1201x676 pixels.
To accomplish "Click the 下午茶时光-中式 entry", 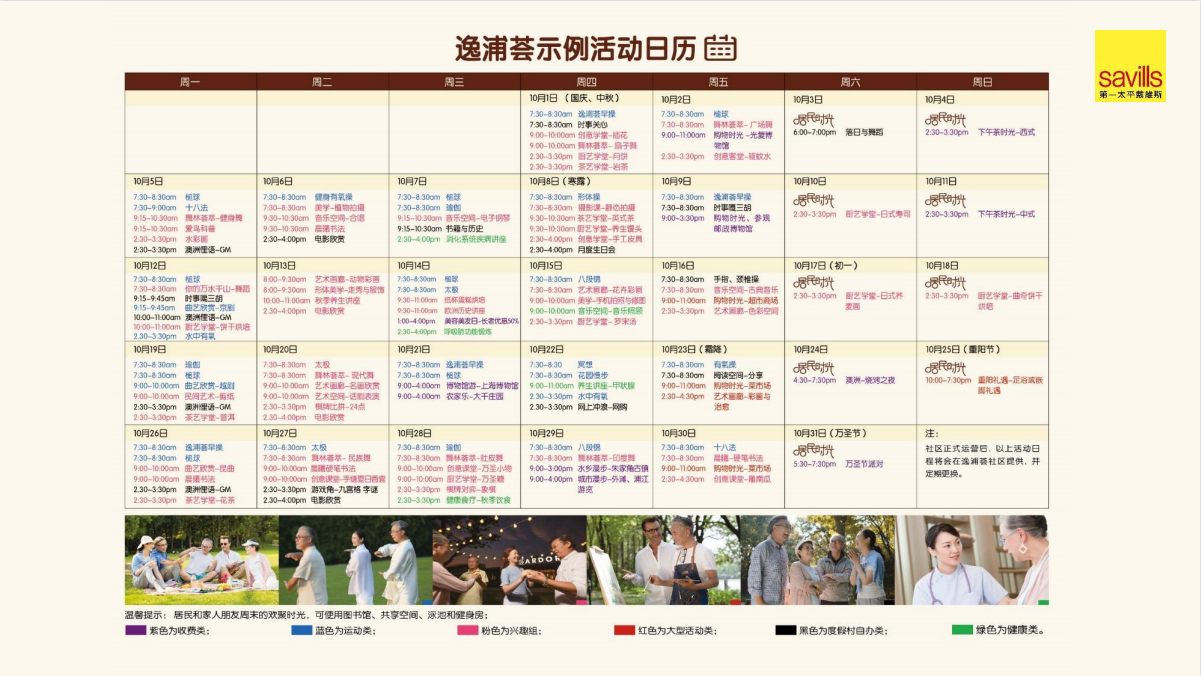I will point(1006,214).
